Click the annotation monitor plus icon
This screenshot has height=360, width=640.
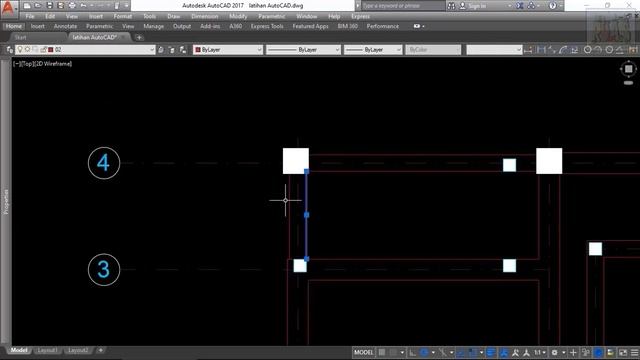[x=573, y=352]
